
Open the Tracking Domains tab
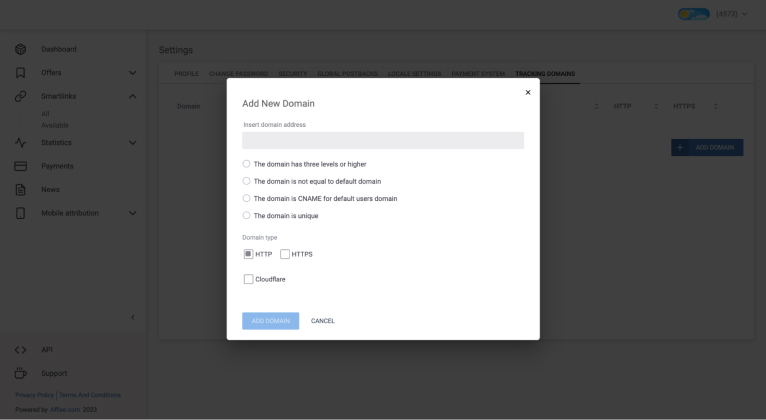pos(545,74)
